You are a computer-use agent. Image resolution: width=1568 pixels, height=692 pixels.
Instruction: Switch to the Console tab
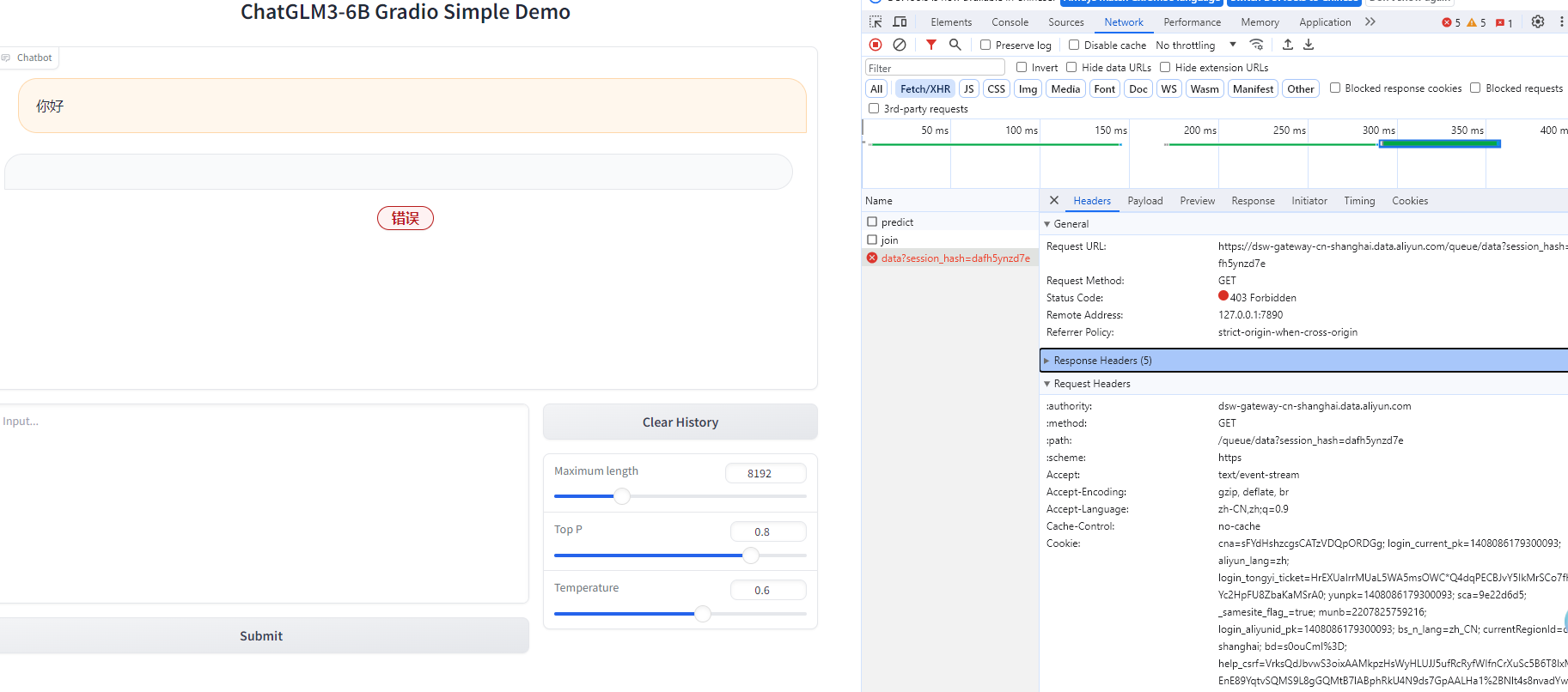(1010, 22)
